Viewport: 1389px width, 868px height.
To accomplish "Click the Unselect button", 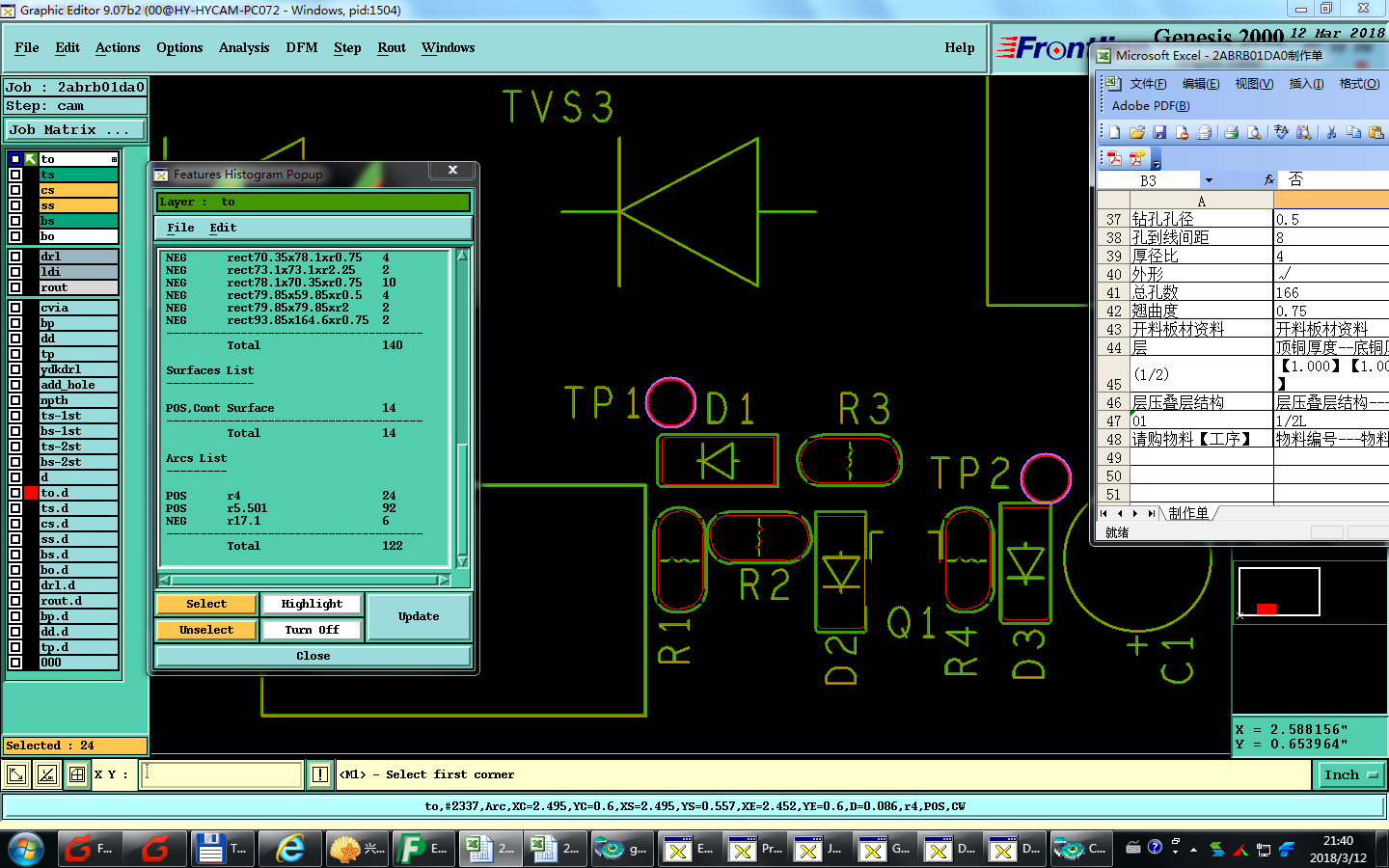I will pos(206,630).
